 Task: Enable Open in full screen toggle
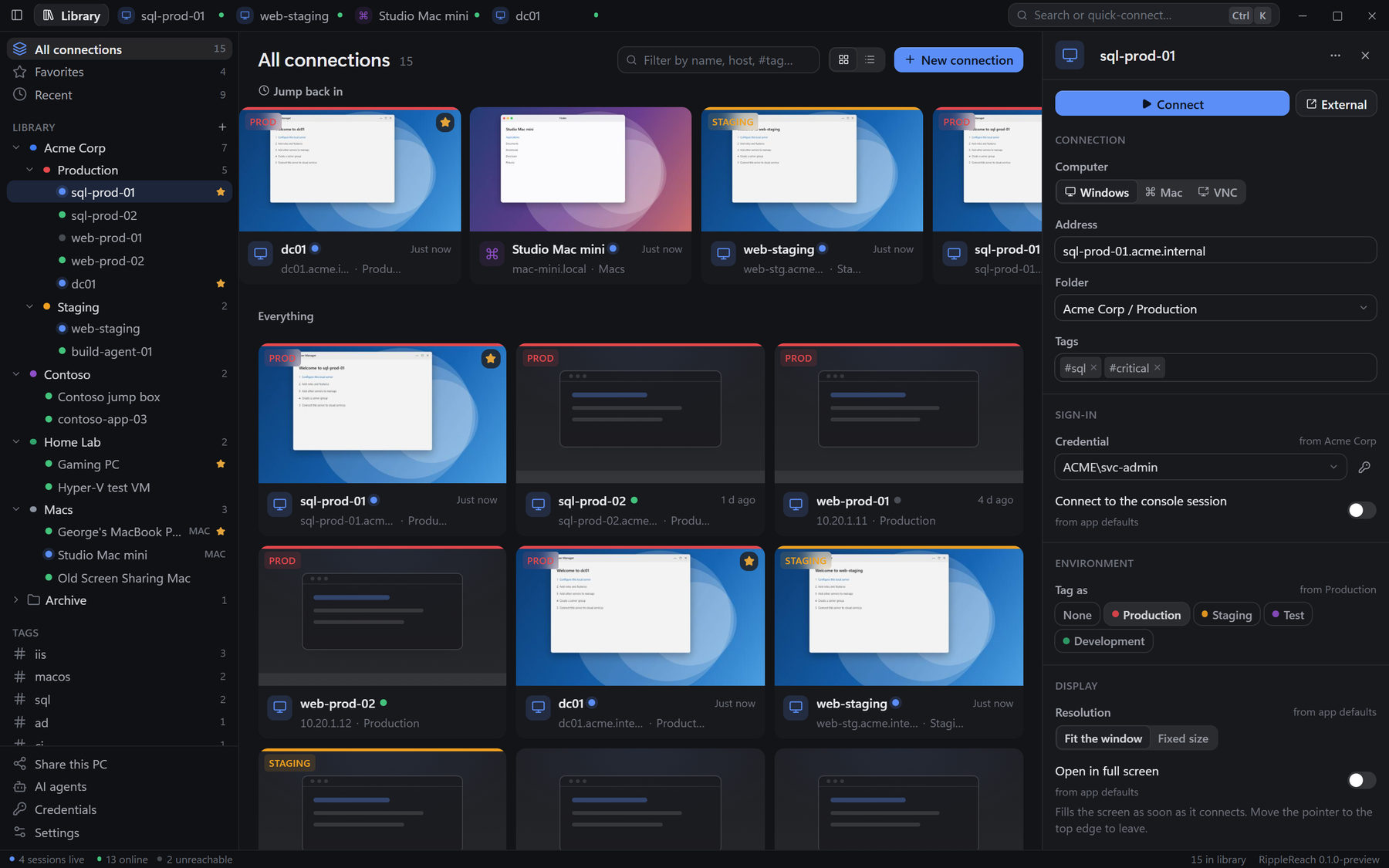click(x=1361, y=780)
